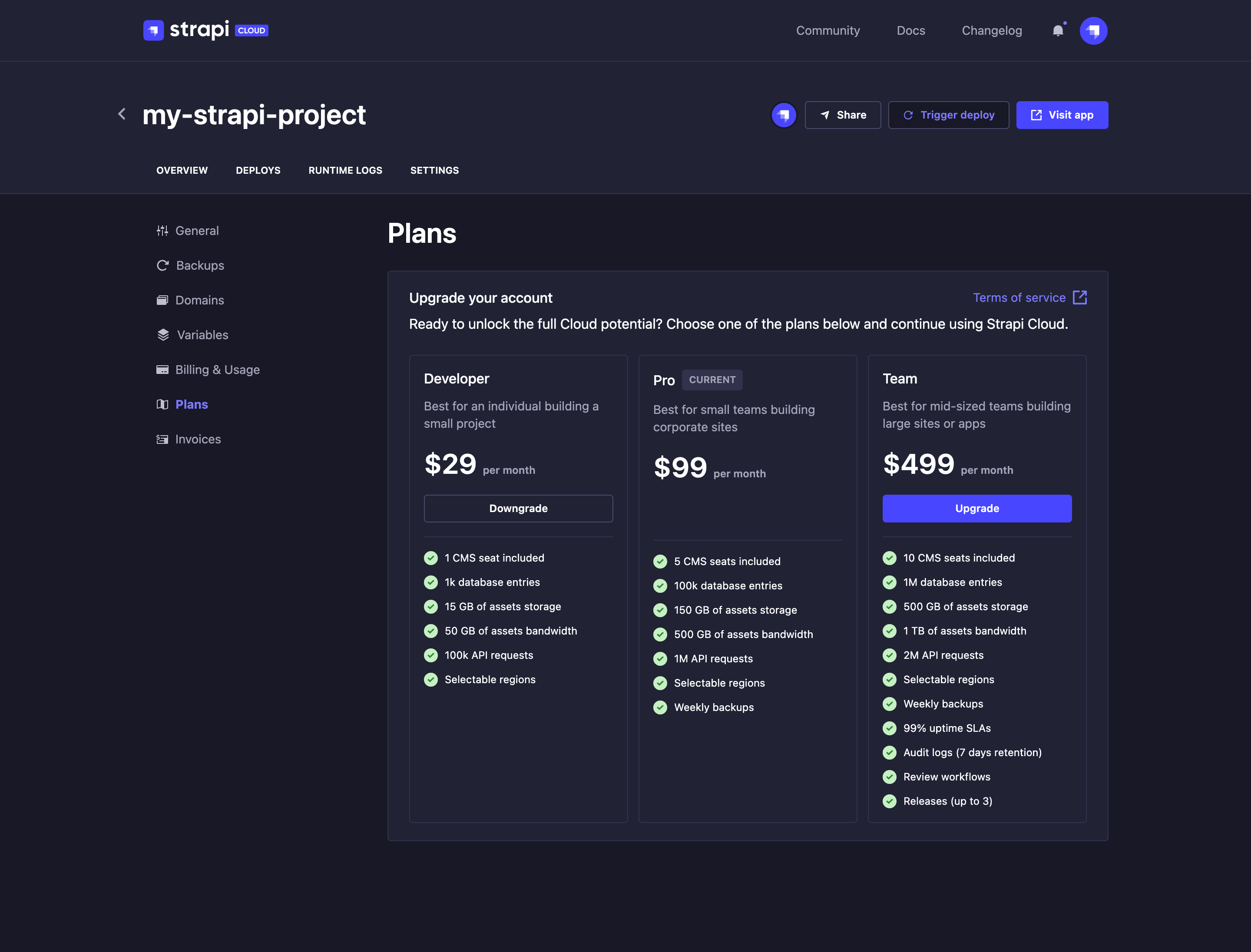Open the Domains sidebar section

click(x=199, y=301)
